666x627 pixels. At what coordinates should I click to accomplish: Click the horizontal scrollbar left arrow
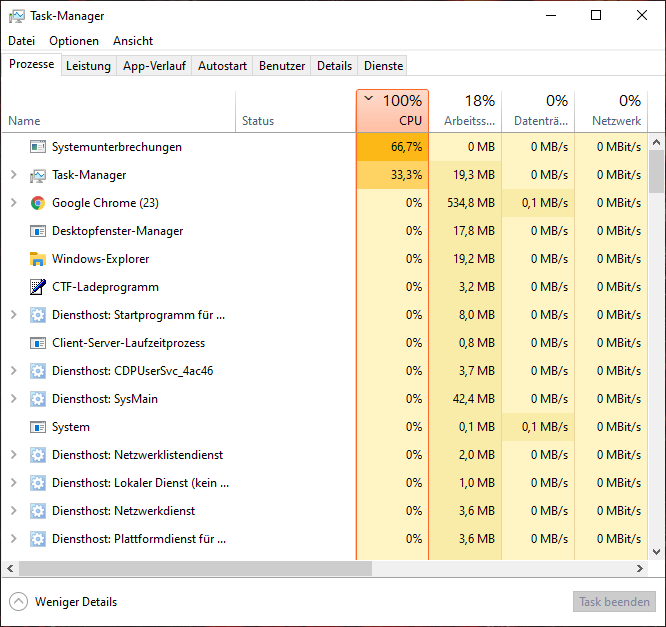click(10, 568)
